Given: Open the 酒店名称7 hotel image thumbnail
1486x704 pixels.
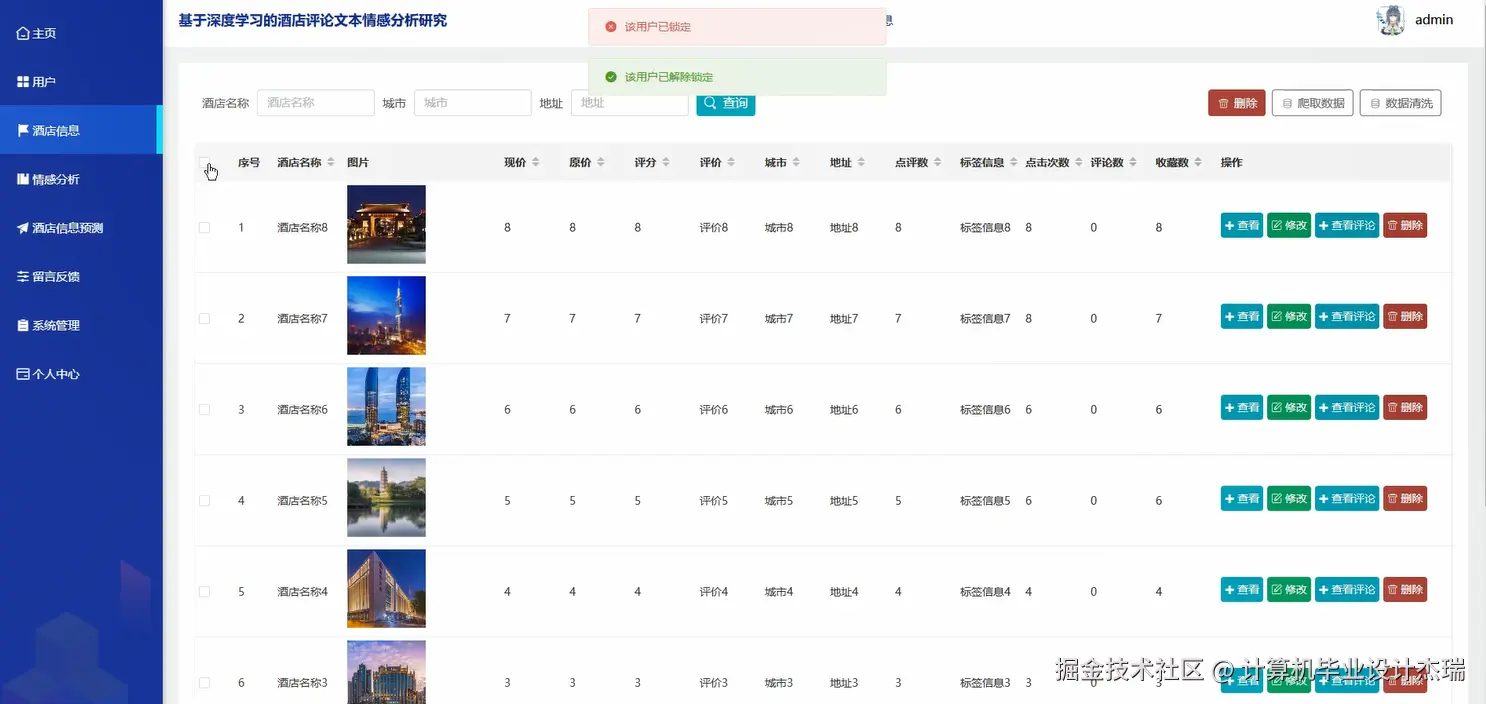Looking at the screenshot, I should [386, 315].
